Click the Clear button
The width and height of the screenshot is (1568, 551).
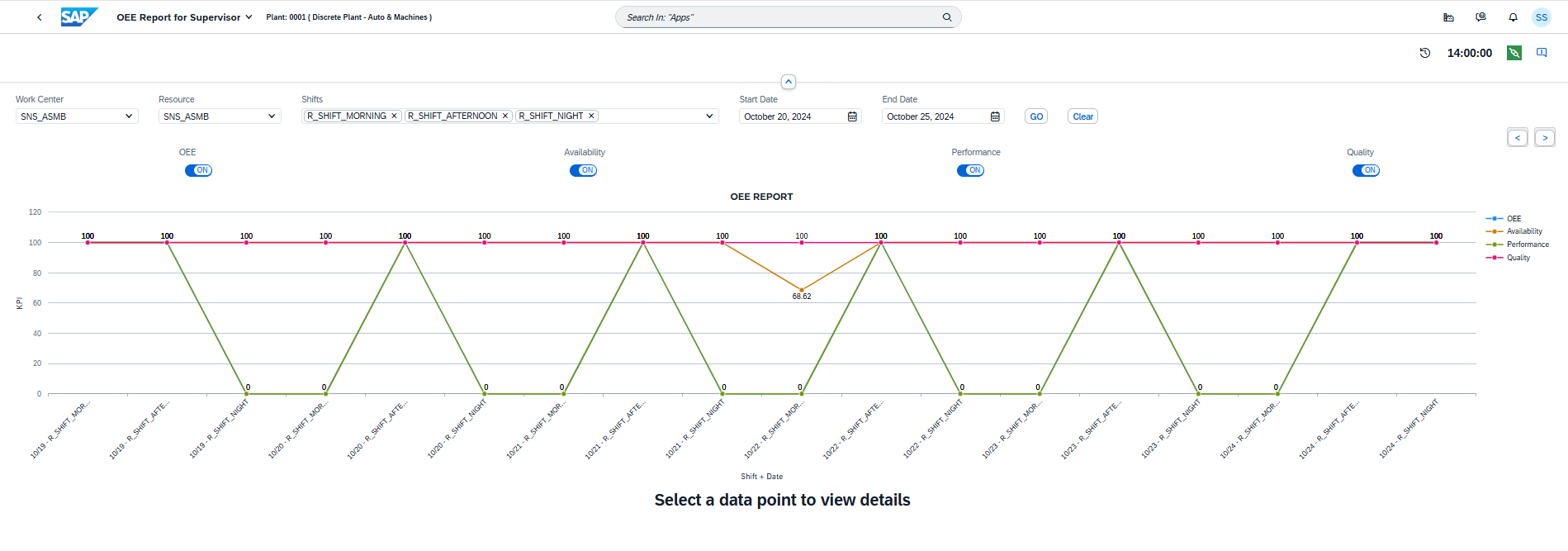[x=1082, y=116]
